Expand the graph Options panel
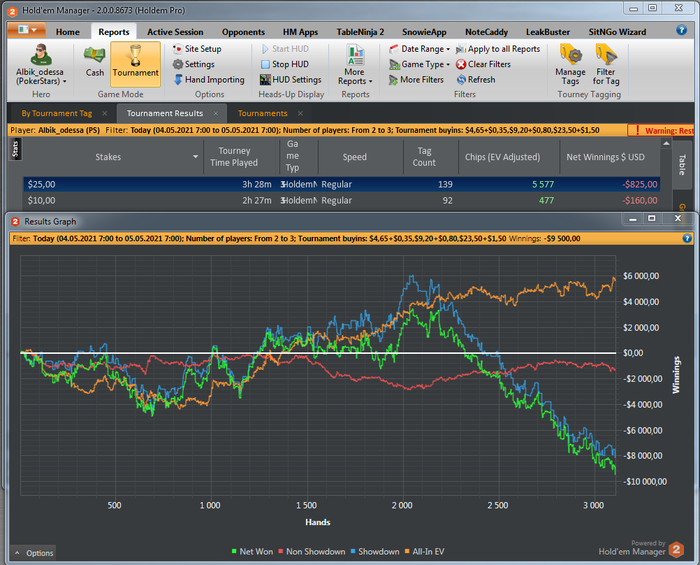The height and width of the screenshot is (565, 700). click(33, 553)
